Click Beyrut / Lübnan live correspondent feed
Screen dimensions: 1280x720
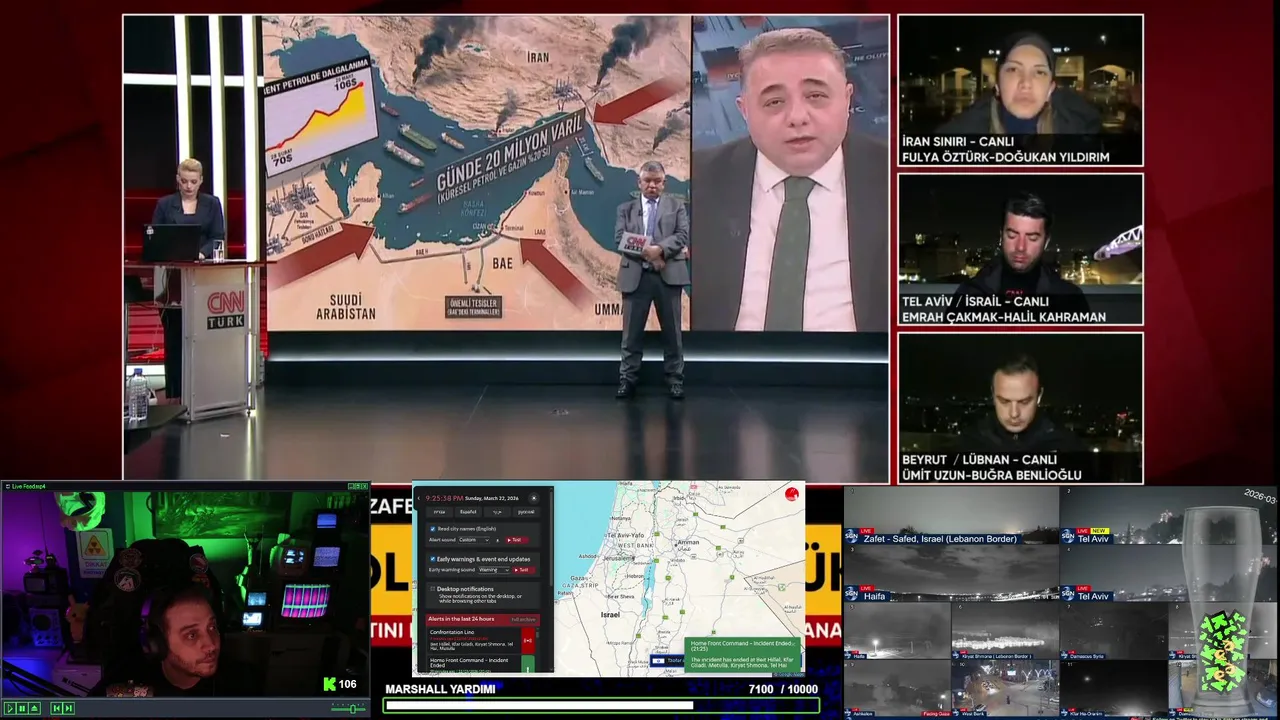pos(1020,408)
